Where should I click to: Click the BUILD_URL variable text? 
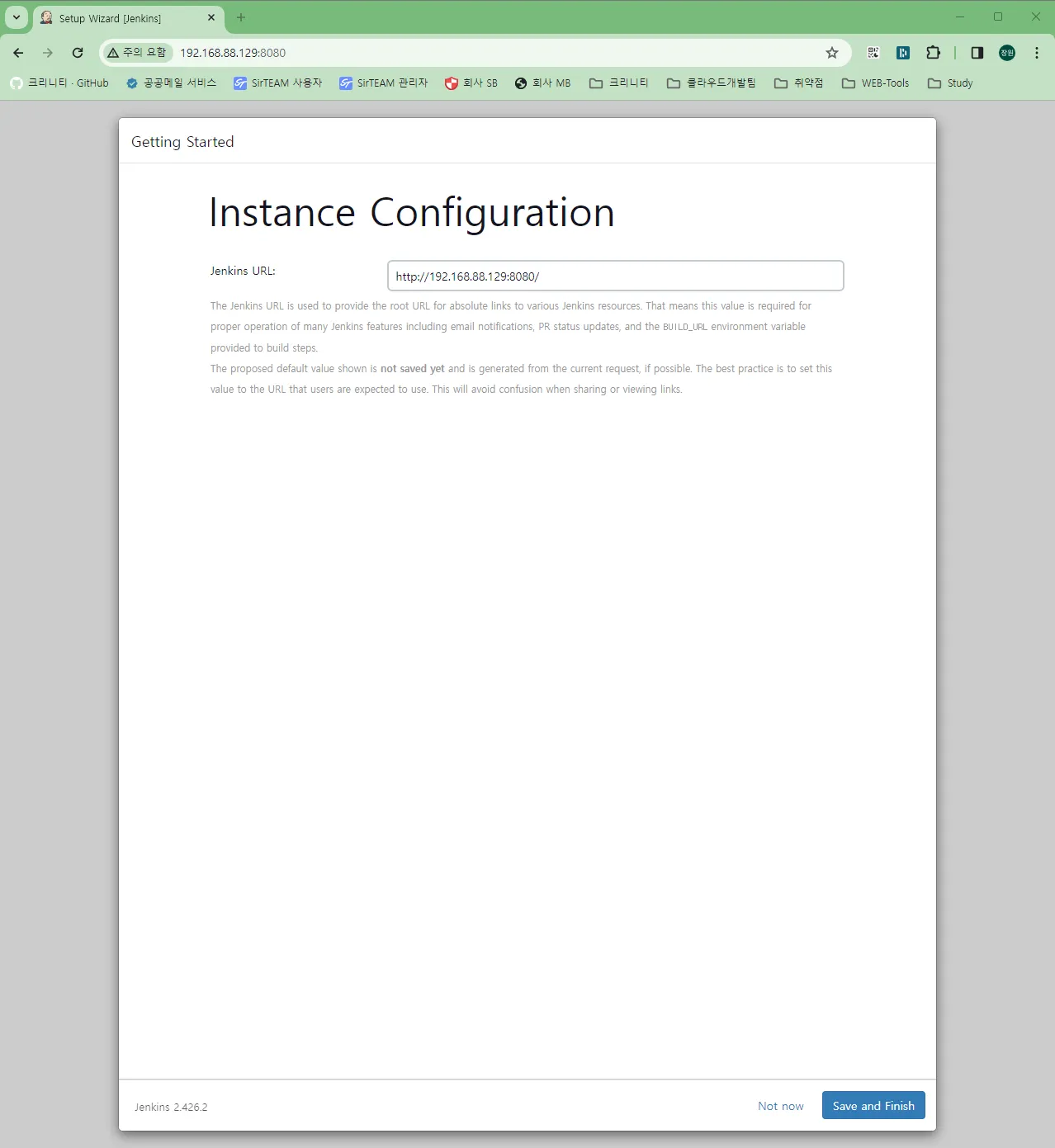(x=685, y=327)
